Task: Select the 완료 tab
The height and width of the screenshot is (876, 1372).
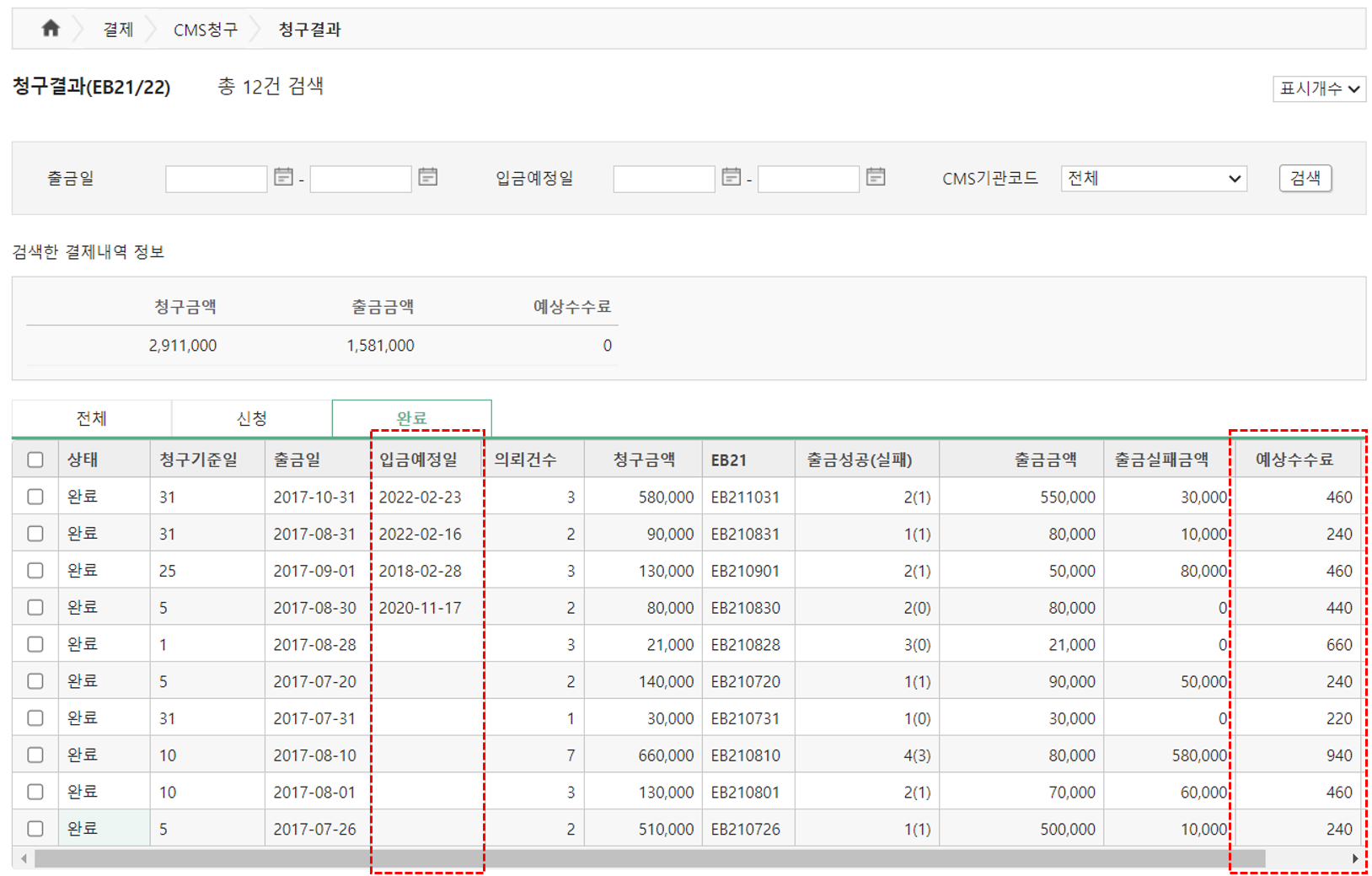Action: pos(411,418)
